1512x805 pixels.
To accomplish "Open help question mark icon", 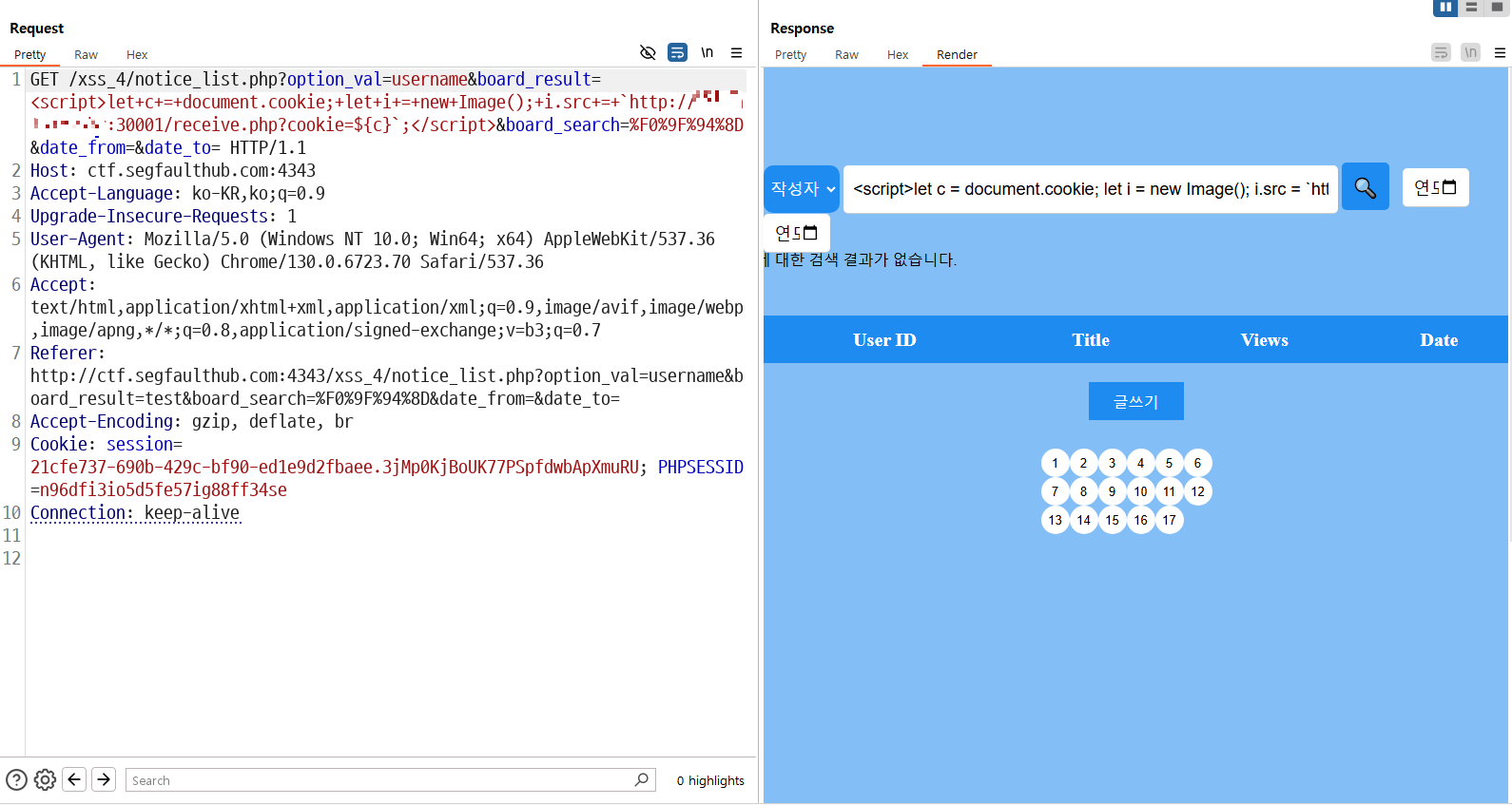I will pos(16,779).
